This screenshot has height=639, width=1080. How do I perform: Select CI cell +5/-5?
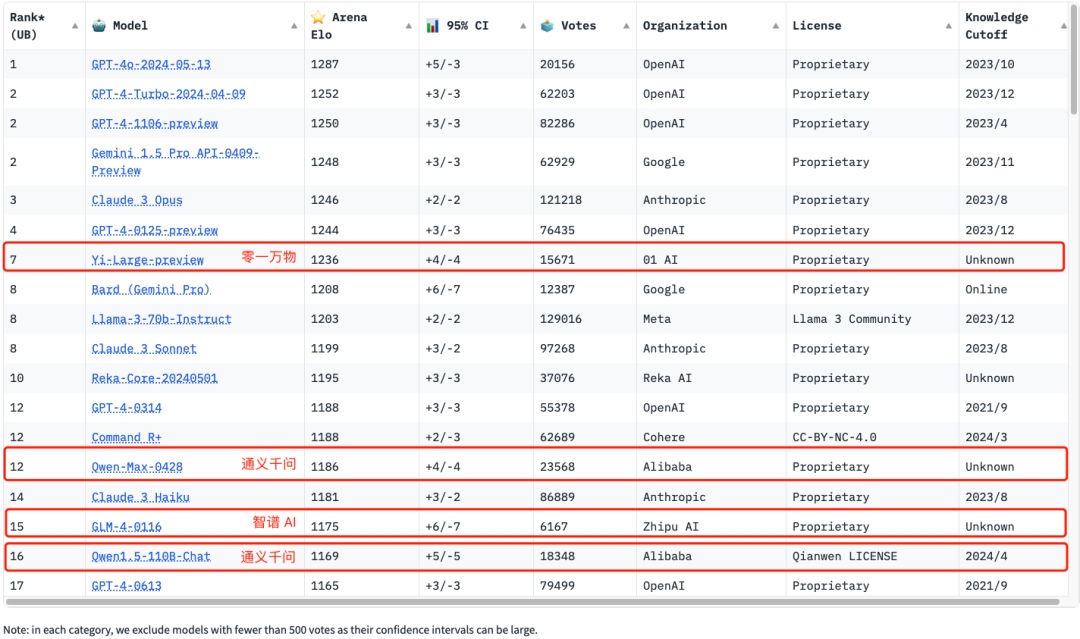[x=443, y=556]
